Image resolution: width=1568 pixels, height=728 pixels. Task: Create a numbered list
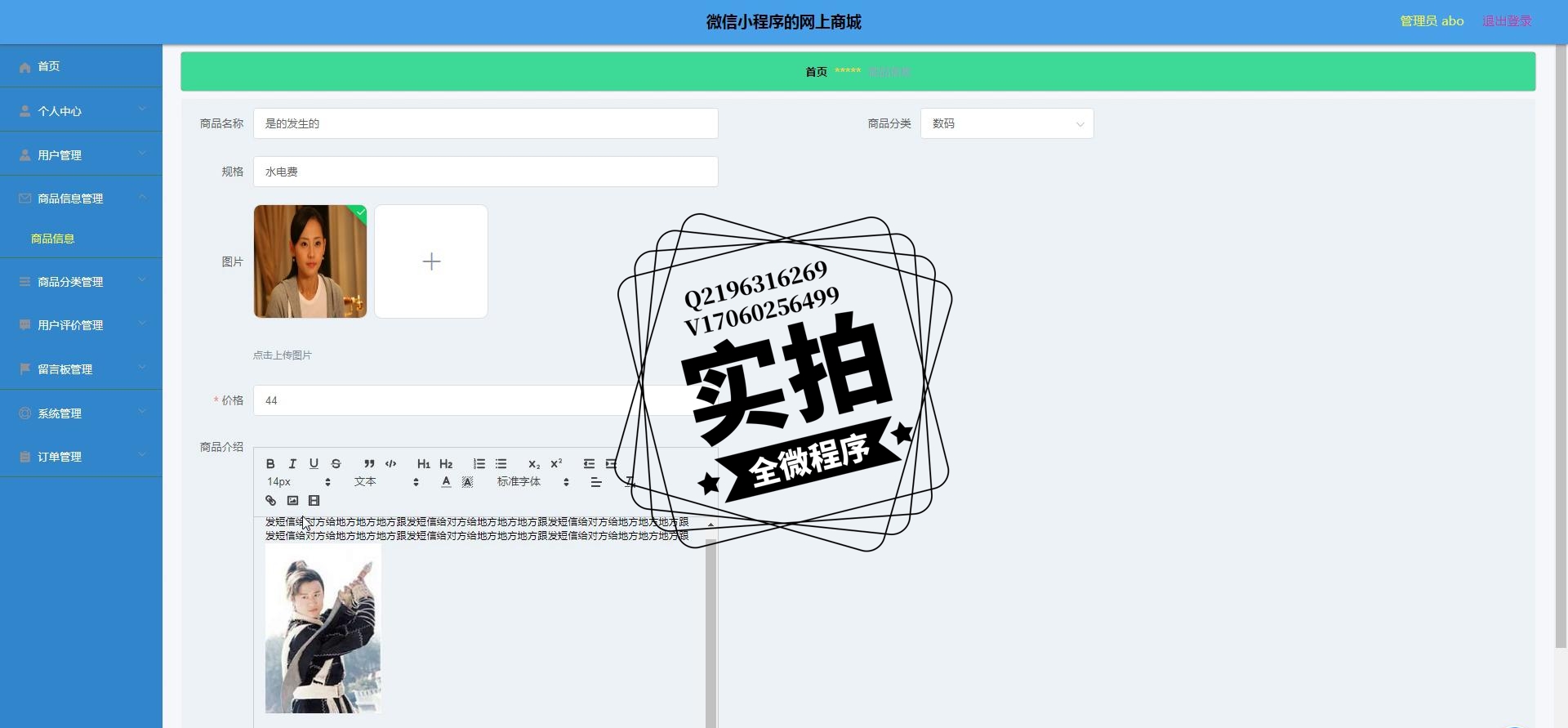pos(479,463)
